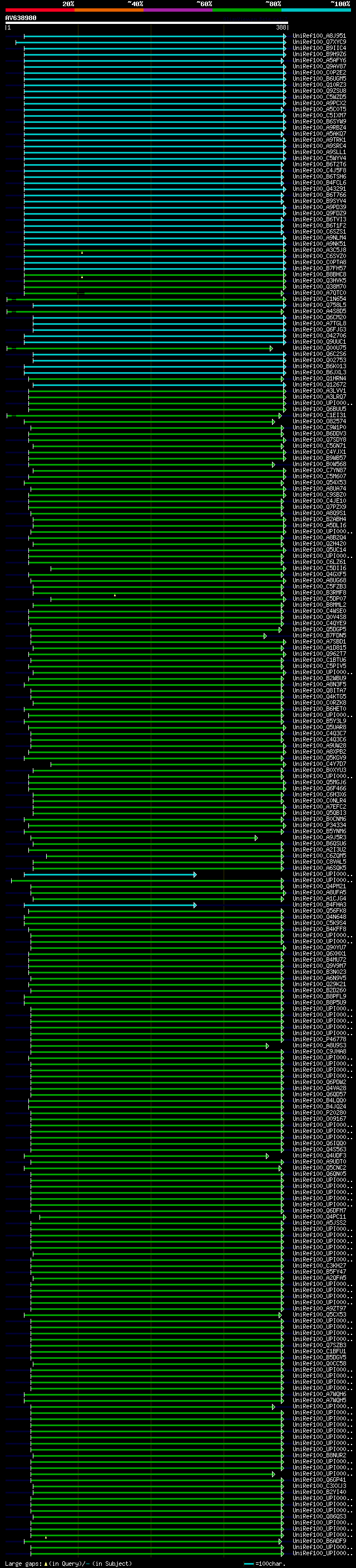This screenshot has width=356, height=1568.
Task: Click the UniRef100_C5WZD5 label
Action: 319,97
